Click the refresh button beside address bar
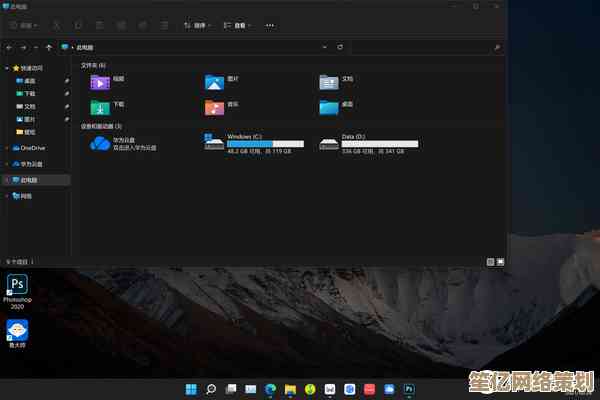 (x=340, y=47)
